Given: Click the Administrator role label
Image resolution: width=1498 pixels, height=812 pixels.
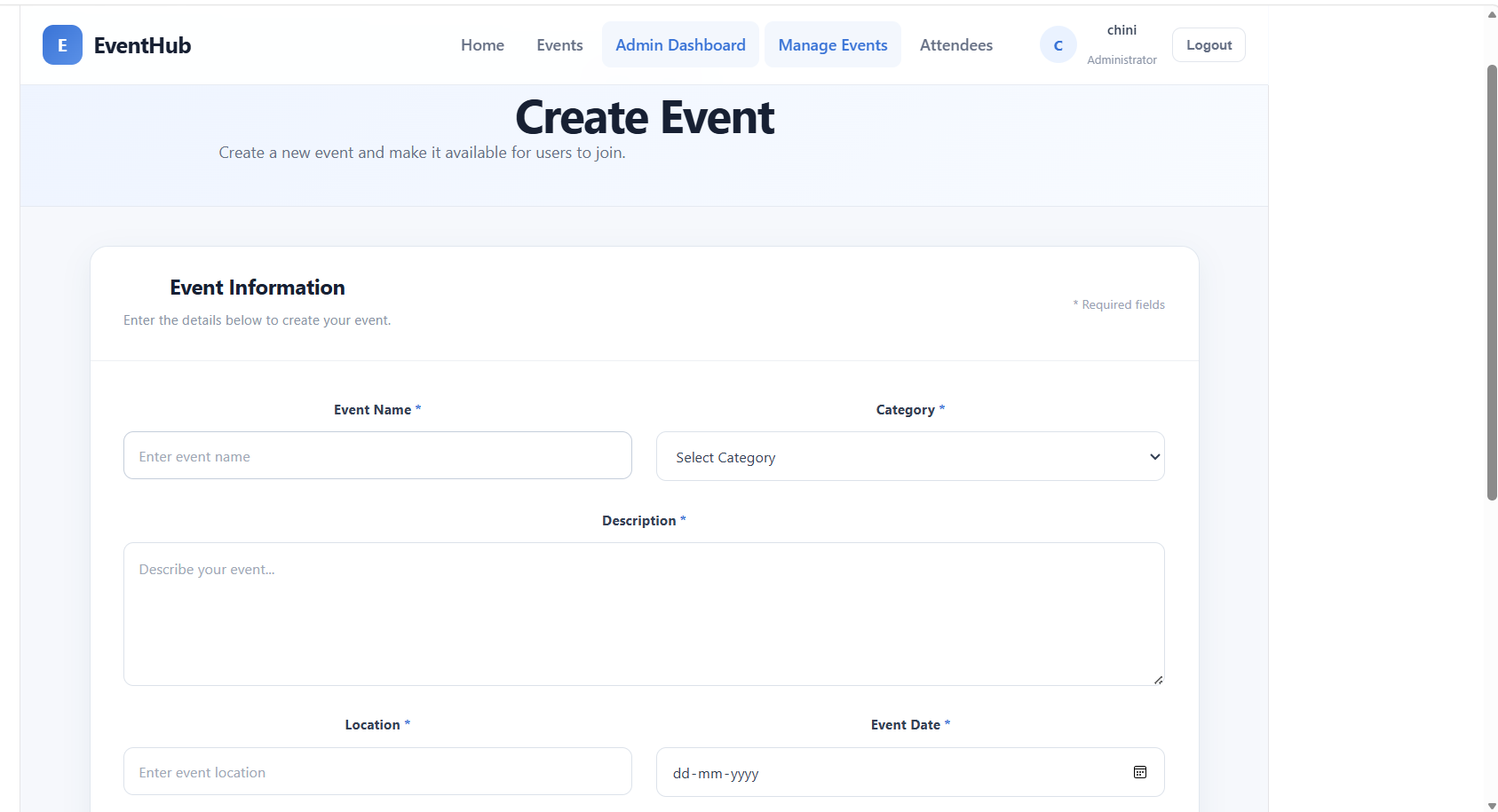Looking at the screenshot, I should (x=1122, y=60).
